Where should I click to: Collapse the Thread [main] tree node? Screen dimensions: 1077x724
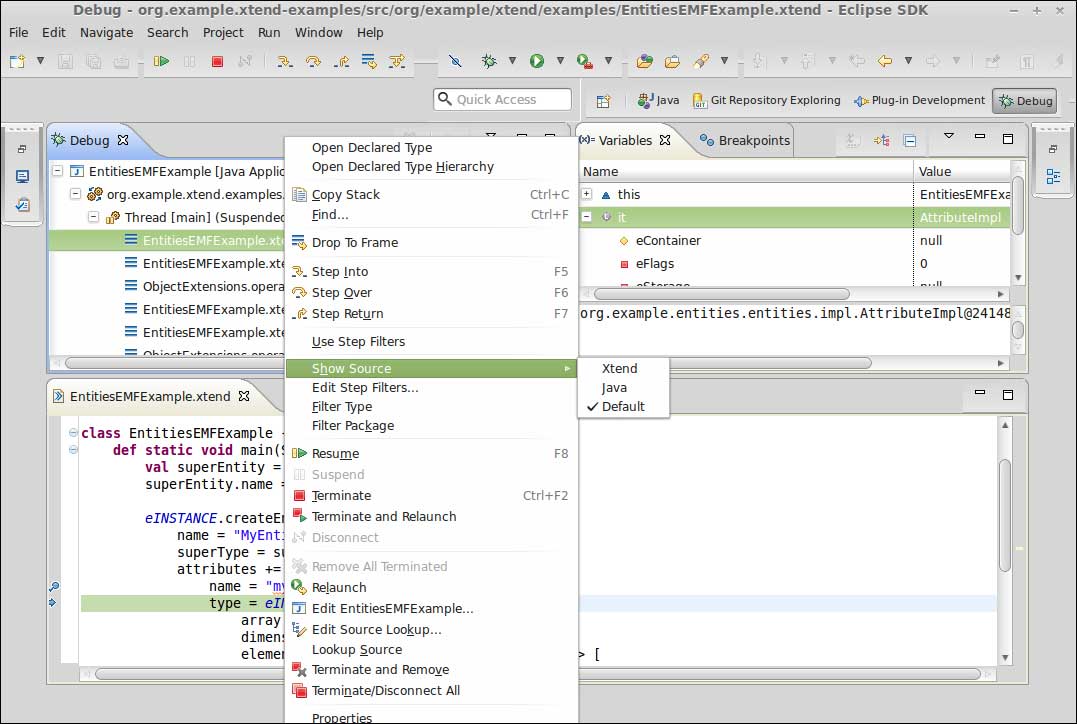(93, 217)
